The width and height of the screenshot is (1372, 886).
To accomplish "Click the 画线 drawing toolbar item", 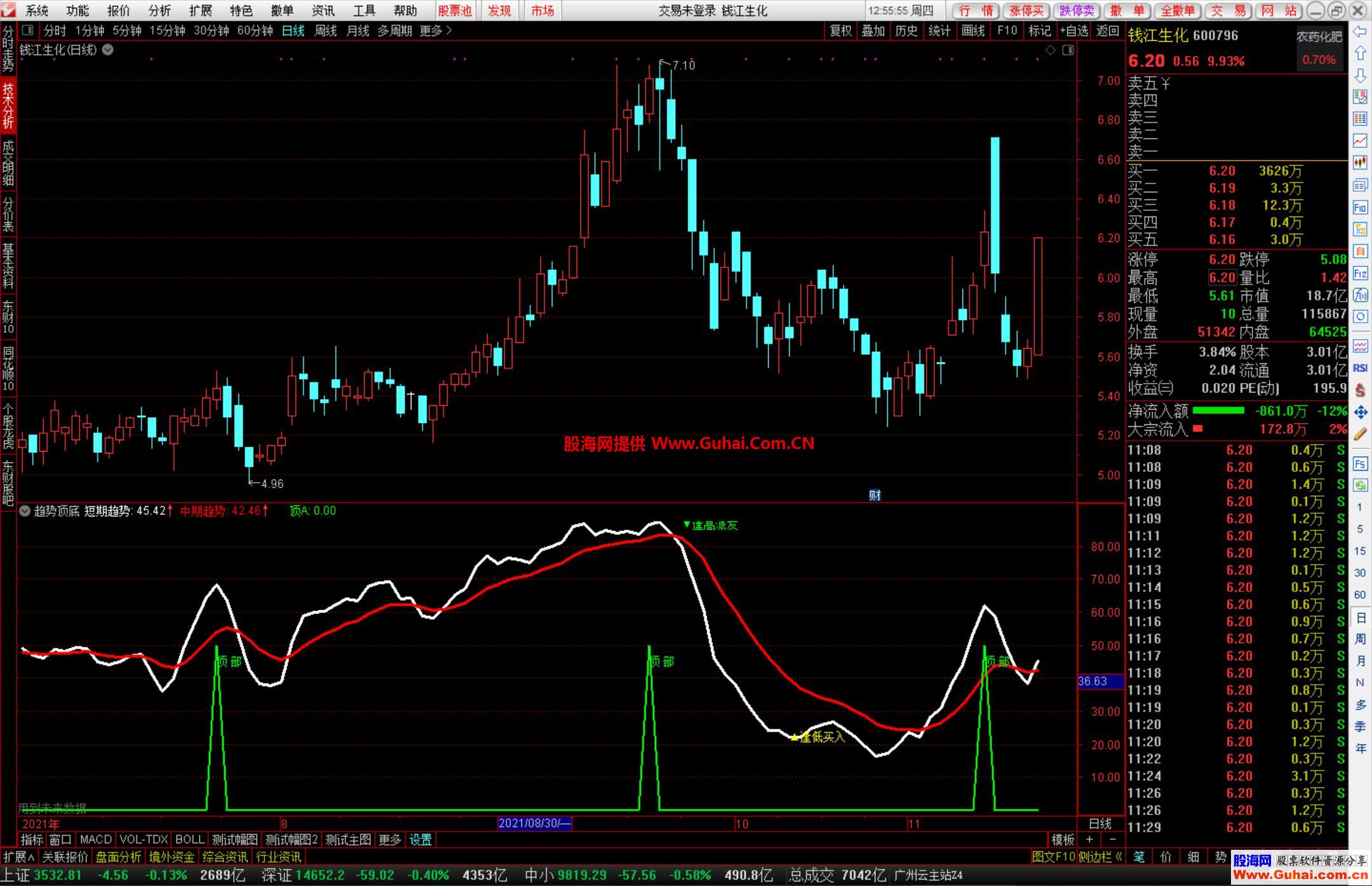I will 973,30.
